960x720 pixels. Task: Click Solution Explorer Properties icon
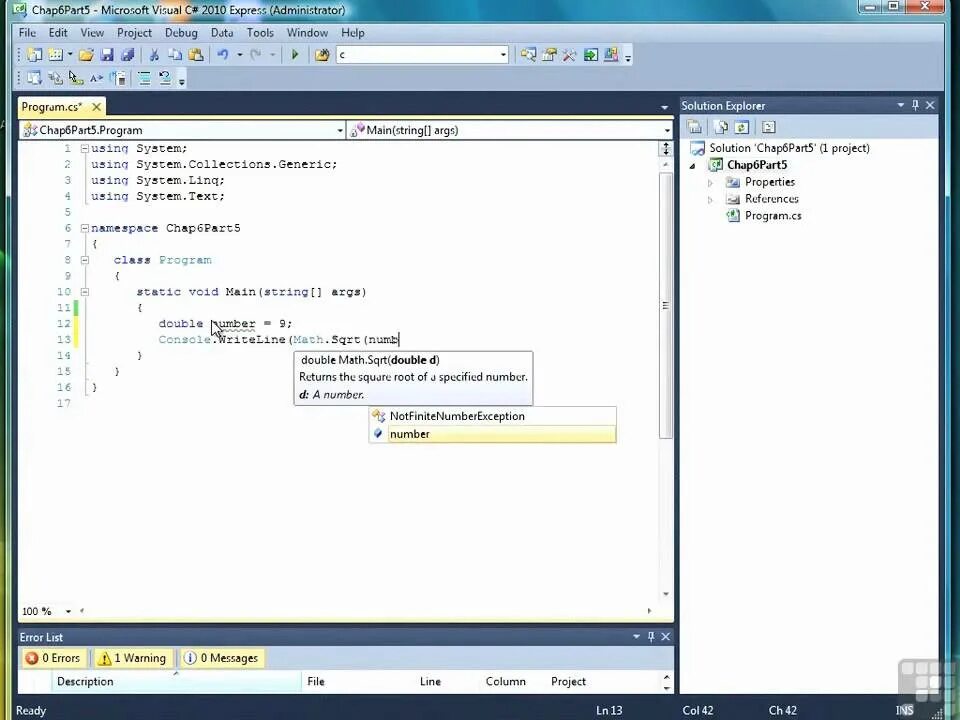pos(694,127)
